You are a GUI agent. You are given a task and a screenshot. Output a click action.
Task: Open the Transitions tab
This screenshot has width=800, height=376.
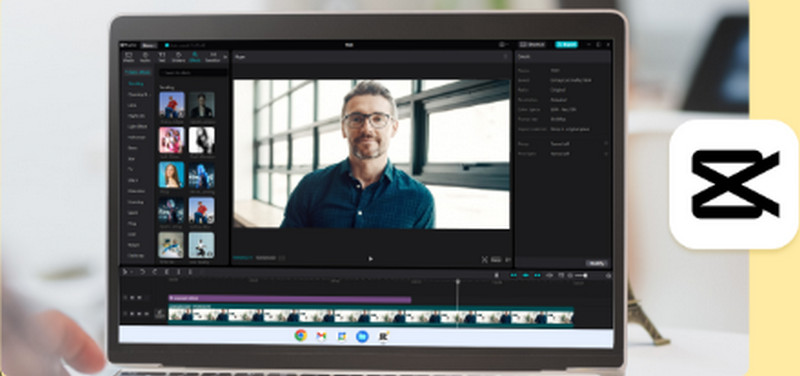point(213,57)
